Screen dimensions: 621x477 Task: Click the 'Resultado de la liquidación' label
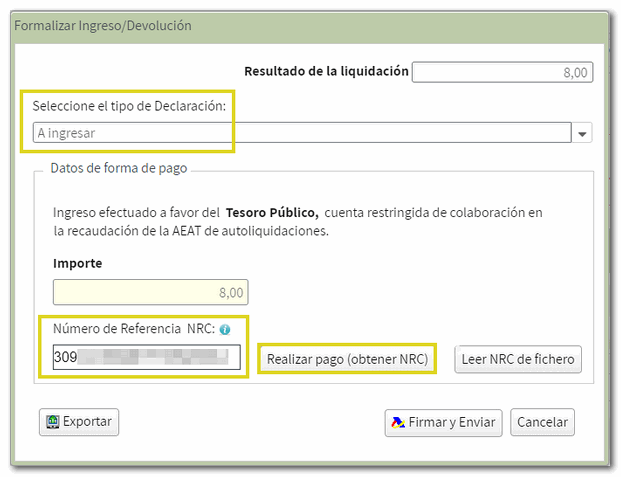tap(327, 71)
